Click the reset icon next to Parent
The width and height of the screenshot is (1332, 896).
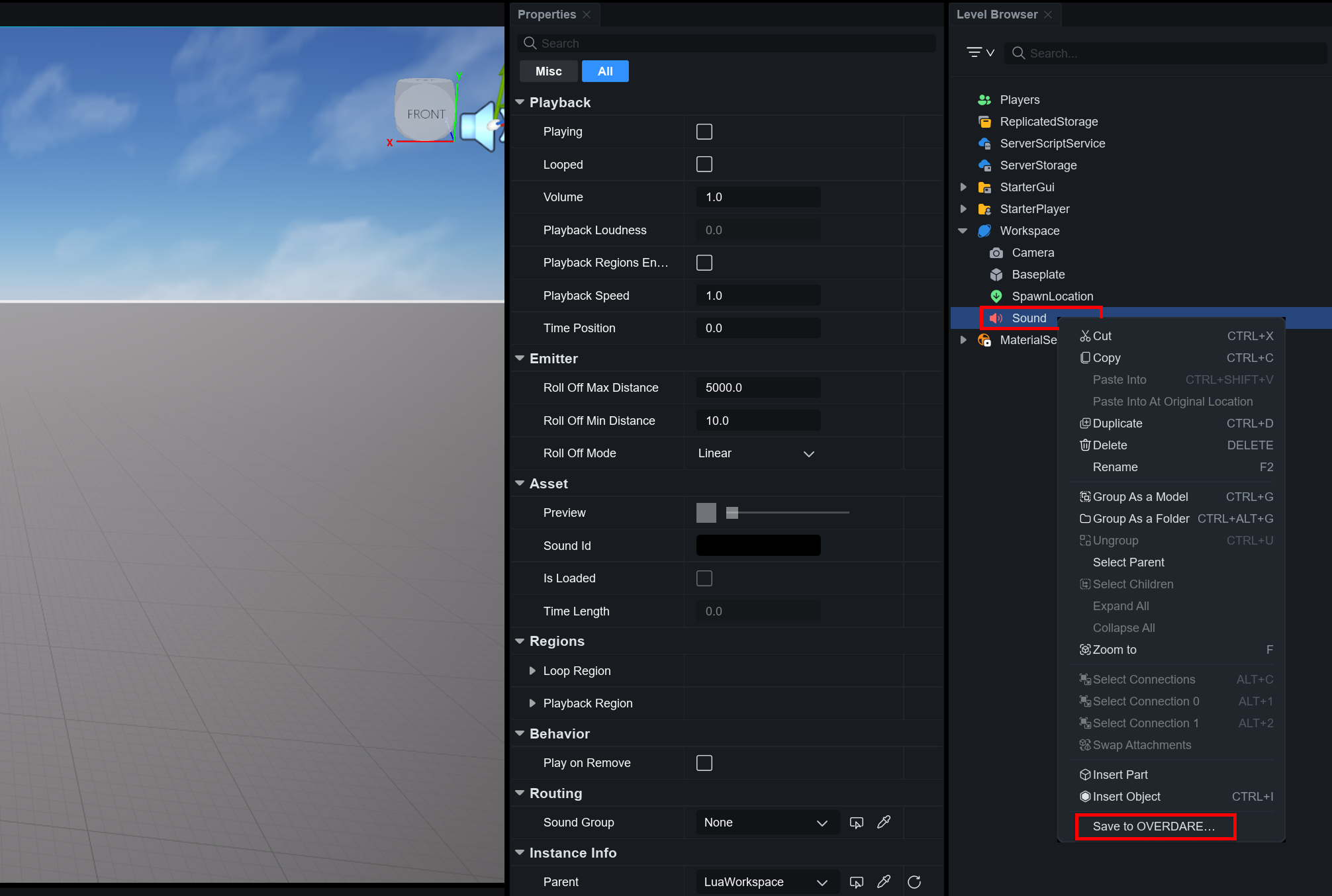(914, 881)
